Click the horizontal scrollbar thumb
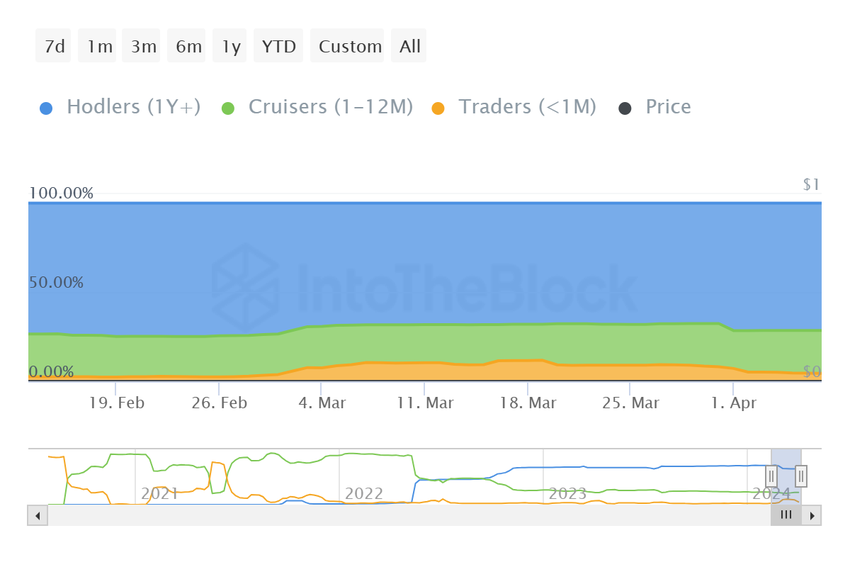The image size is (850, 567). (x=786, y=516)
